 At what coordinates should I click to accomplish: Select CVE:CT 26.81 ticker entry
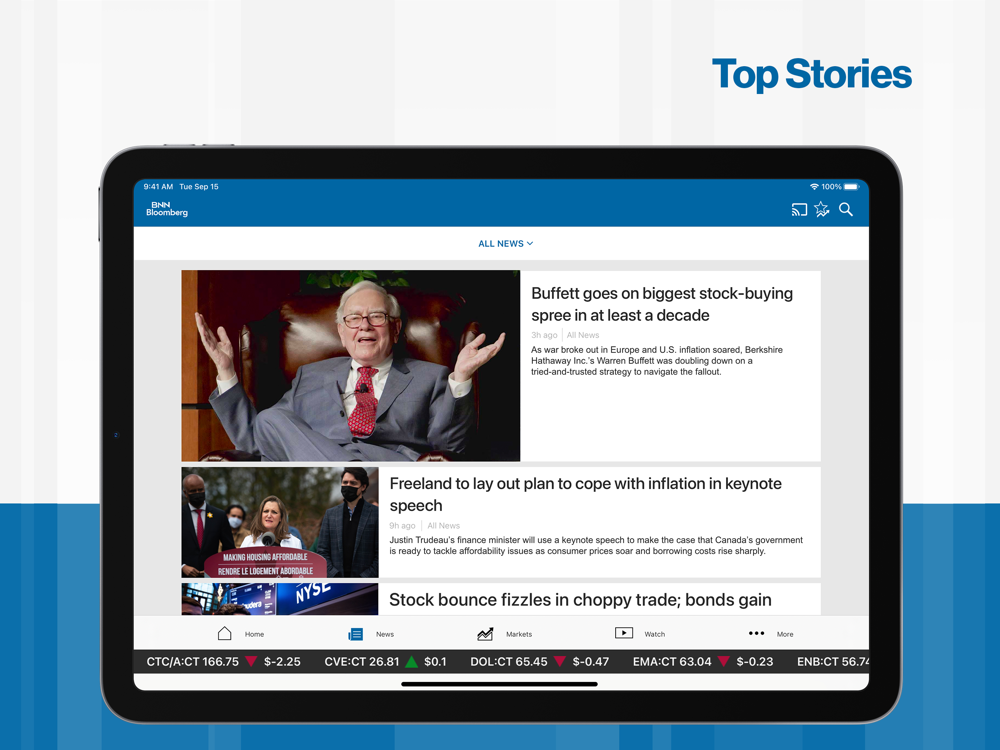coord(385,662)
